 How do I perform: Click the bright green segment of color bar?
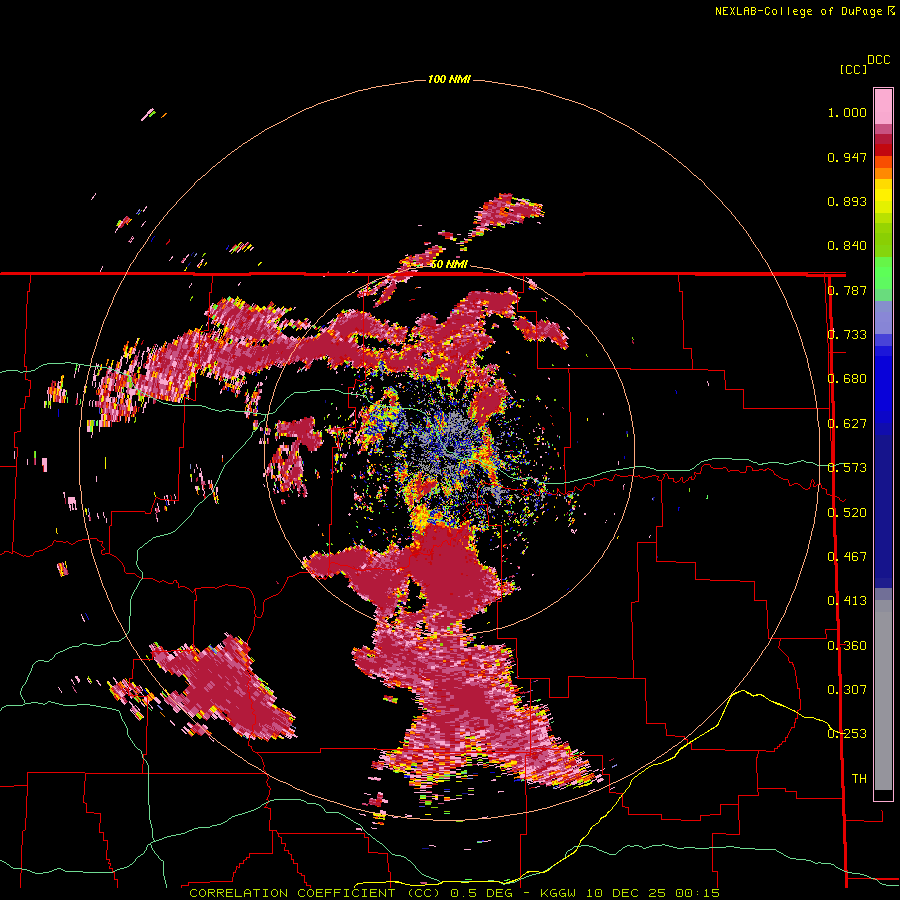pos(883,273)
